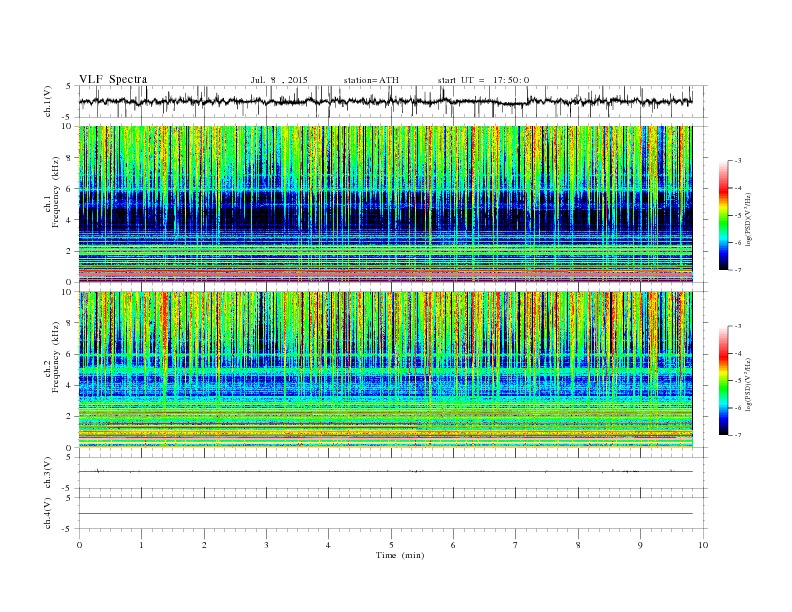Click the ch.1 "Frequency (kHz)" axis label

click(x=56, y=192)
